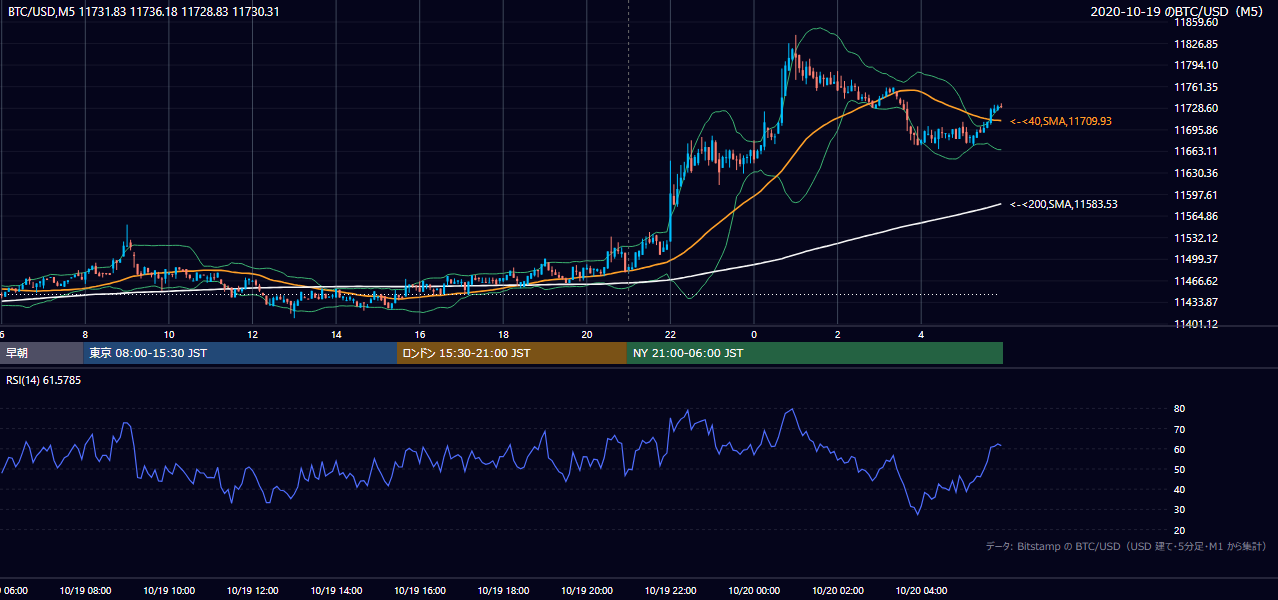The image size is (1278, 600).
Task: Click the 10/19 12:00 date label
Action: pos(253,591)
